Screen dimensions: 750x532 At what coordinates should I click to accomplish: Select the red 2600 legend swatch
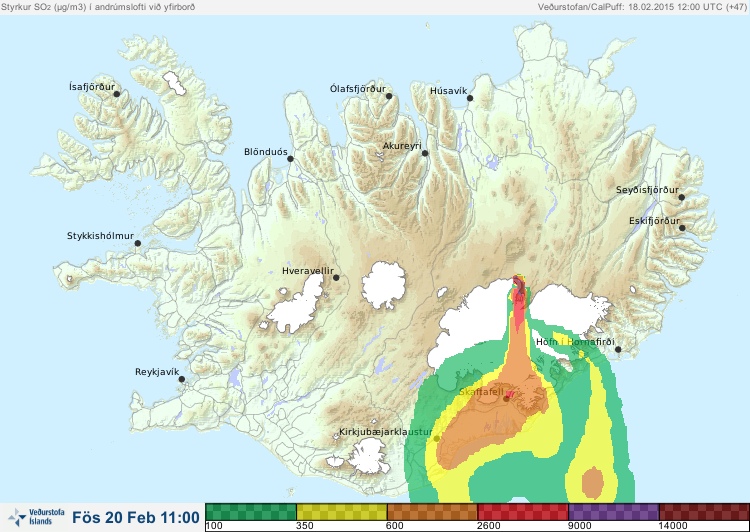(x=523, y=512)
